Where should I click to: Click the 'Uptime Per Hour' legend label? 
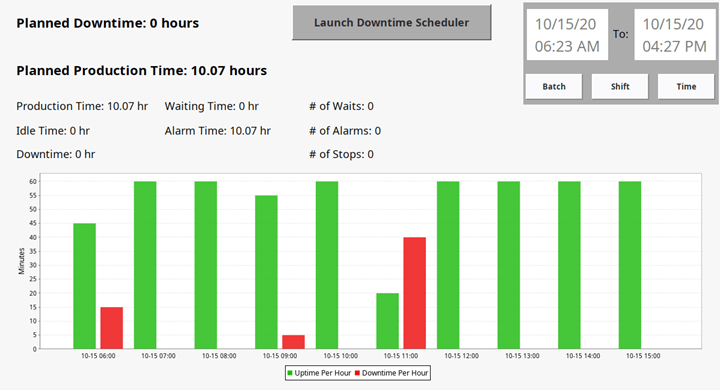(322, 373)
